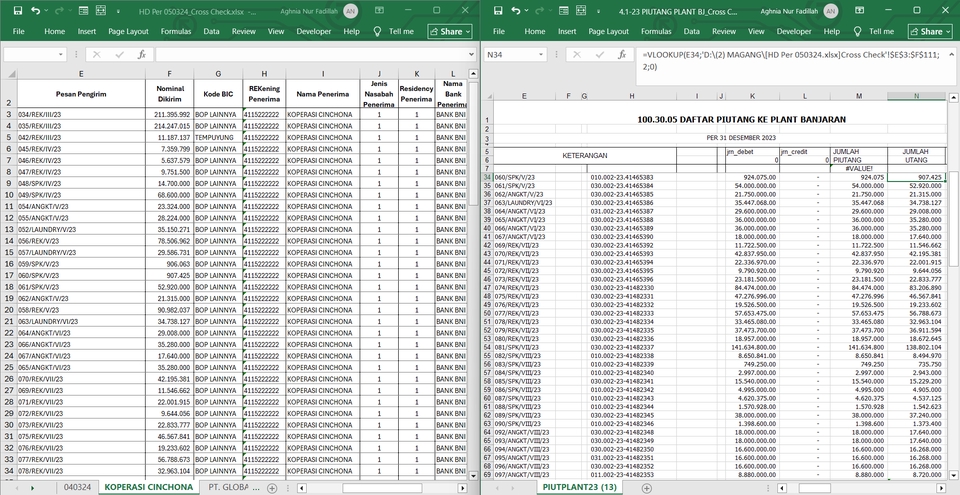
Task: Click the TEMPUYUNG cell in Kode BIC column
Action: pos(218,137)
